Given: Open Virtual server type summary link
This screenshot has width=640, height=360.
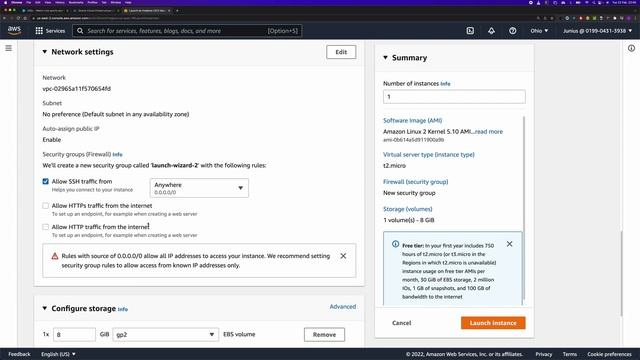Looking at the screenshot, I should point(429,154).
